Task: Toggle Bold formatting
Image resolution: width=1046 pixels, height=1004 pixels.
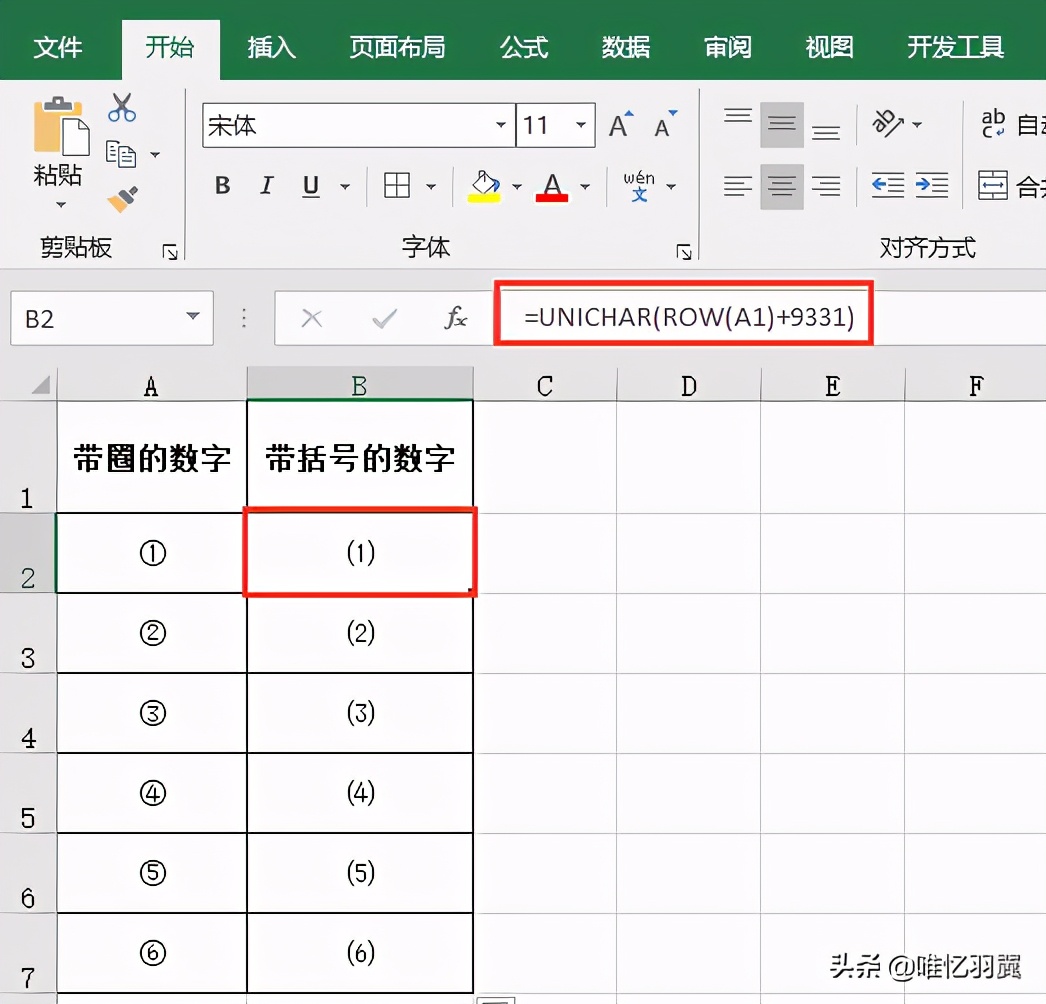Action: tap(223, 185)
